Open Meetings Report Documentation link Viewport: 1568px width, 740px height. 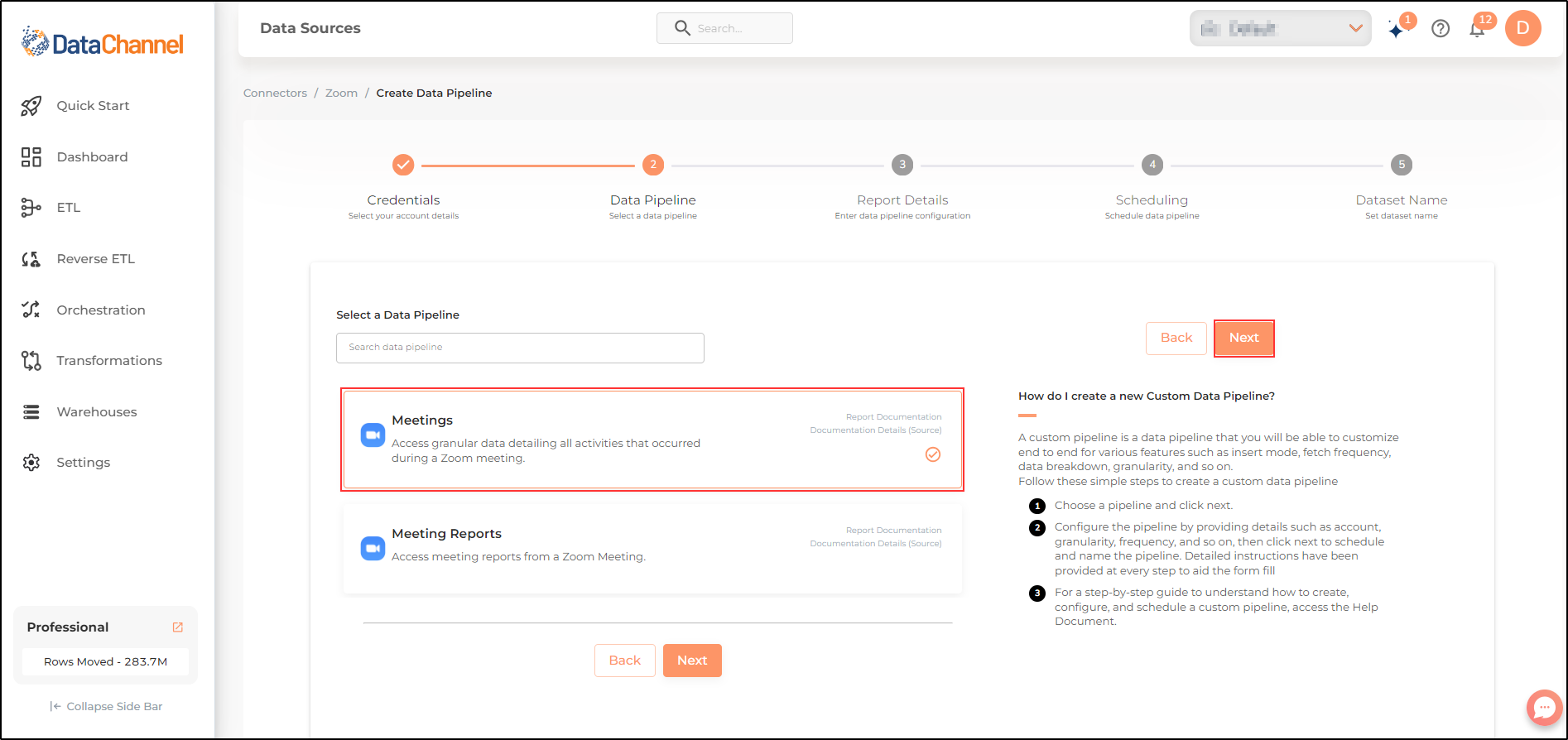click(893, 417)
